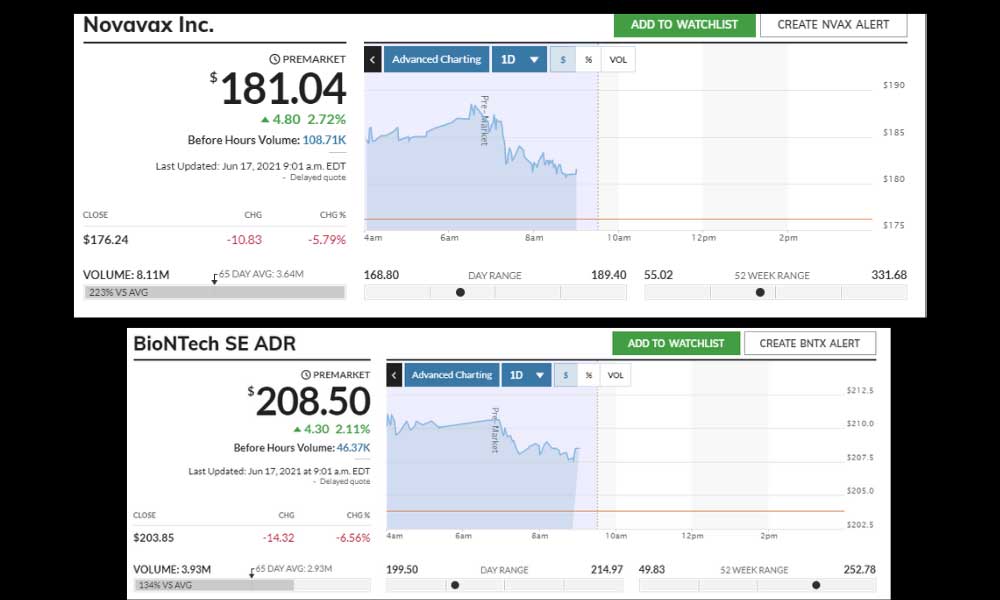
Task: Open Novavax 1D timeframe dropdown
Action: [519, 59]
